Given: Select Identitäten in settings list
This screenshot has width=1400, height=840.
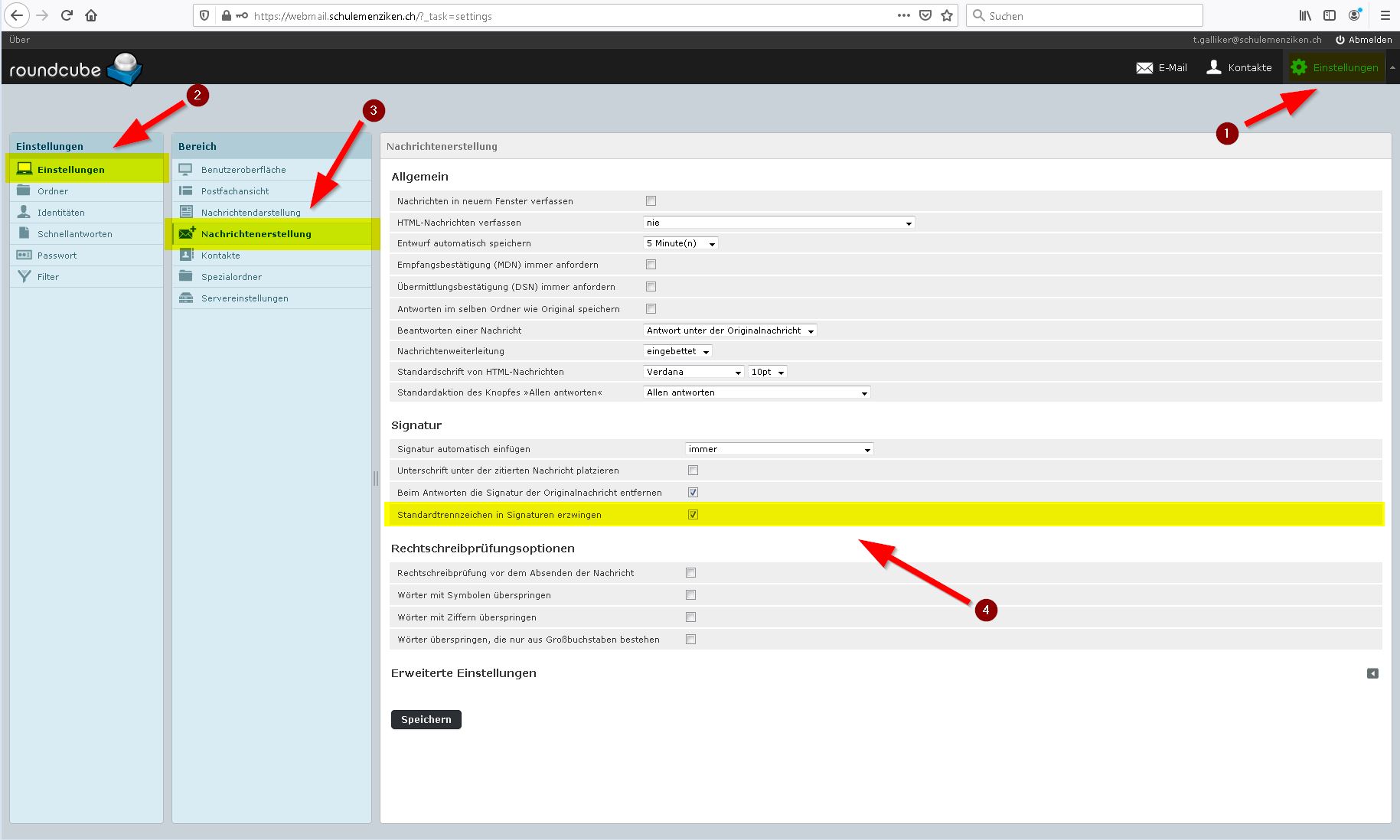Looking at the screenshot, I should (61, 213).
